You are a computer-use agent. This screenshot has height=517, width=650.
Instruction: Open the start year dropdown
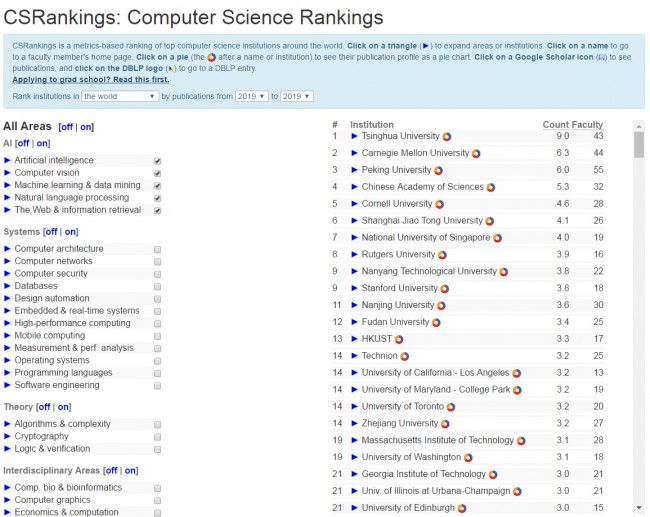click(x=252, y=96)
